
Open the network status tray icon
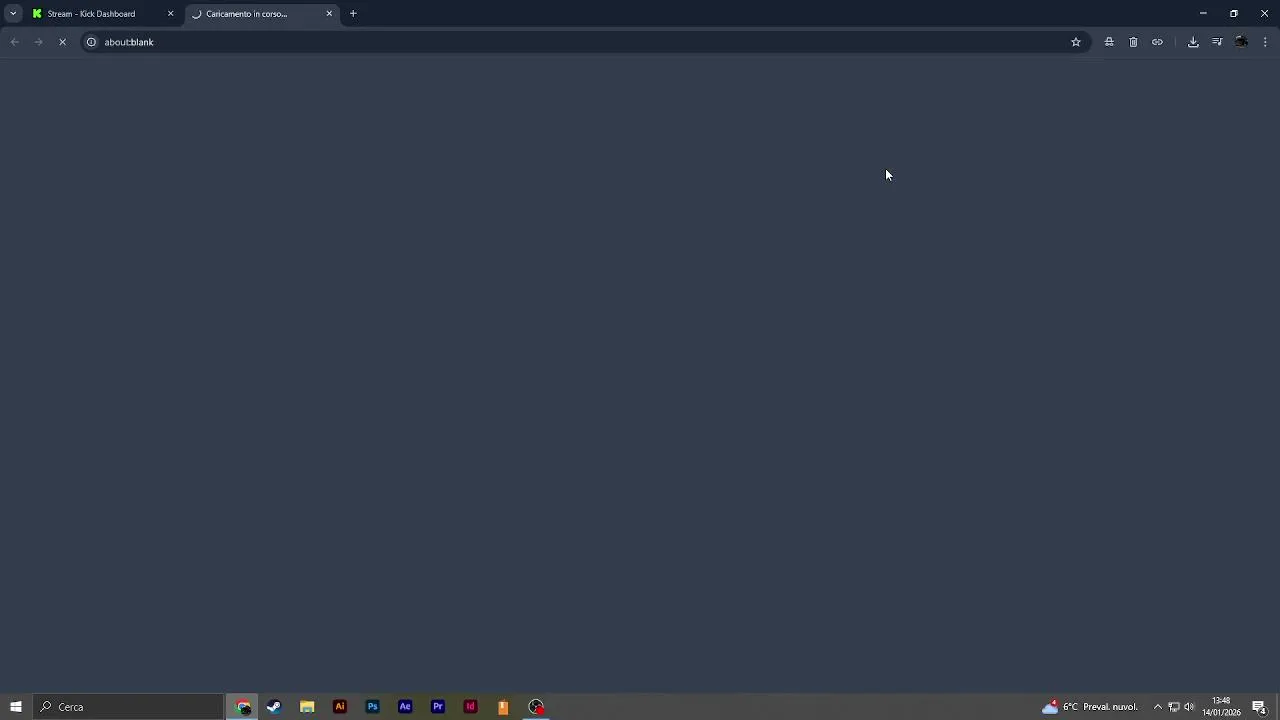(1174, 707)
